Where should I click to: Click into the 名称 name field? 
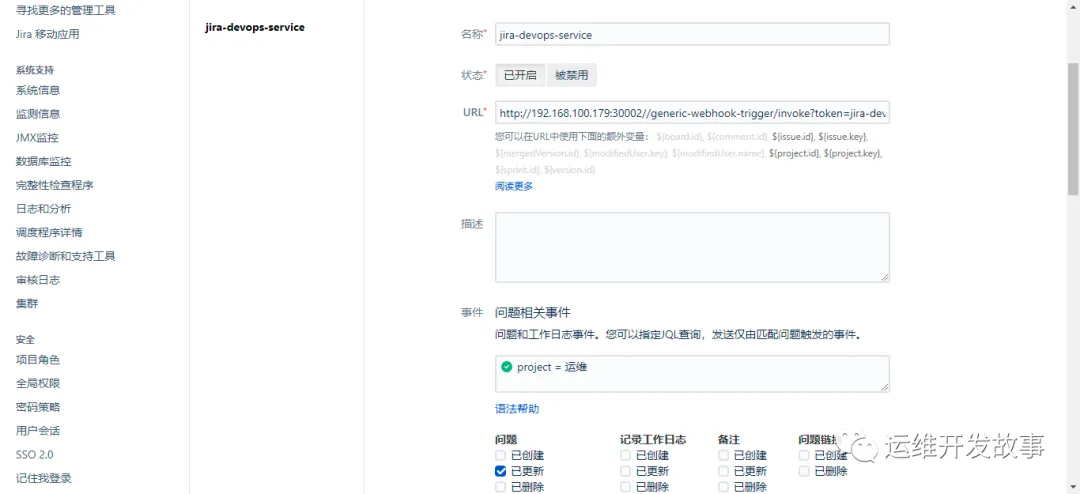coord(692,34)
